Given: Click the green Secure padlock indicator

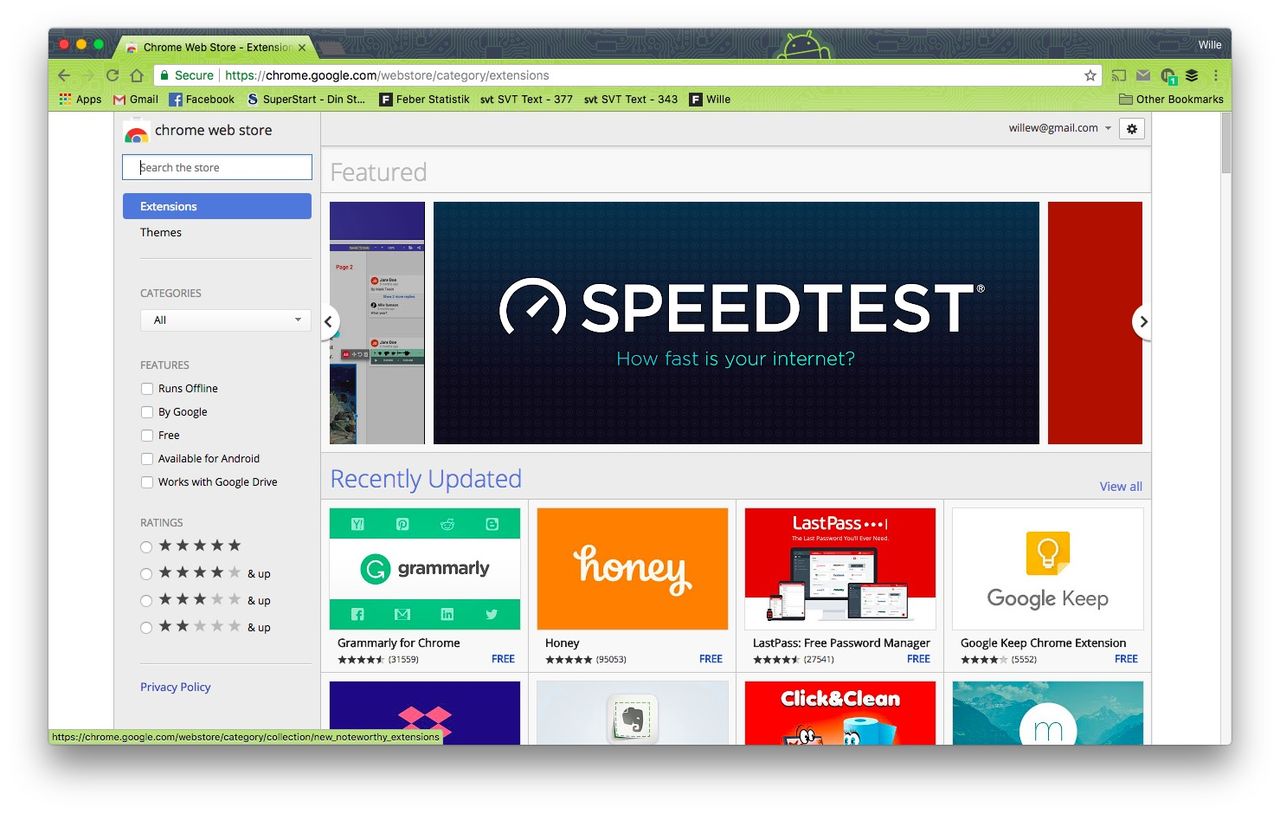Looking at the screenshot, I should click(x=185, y=75).
